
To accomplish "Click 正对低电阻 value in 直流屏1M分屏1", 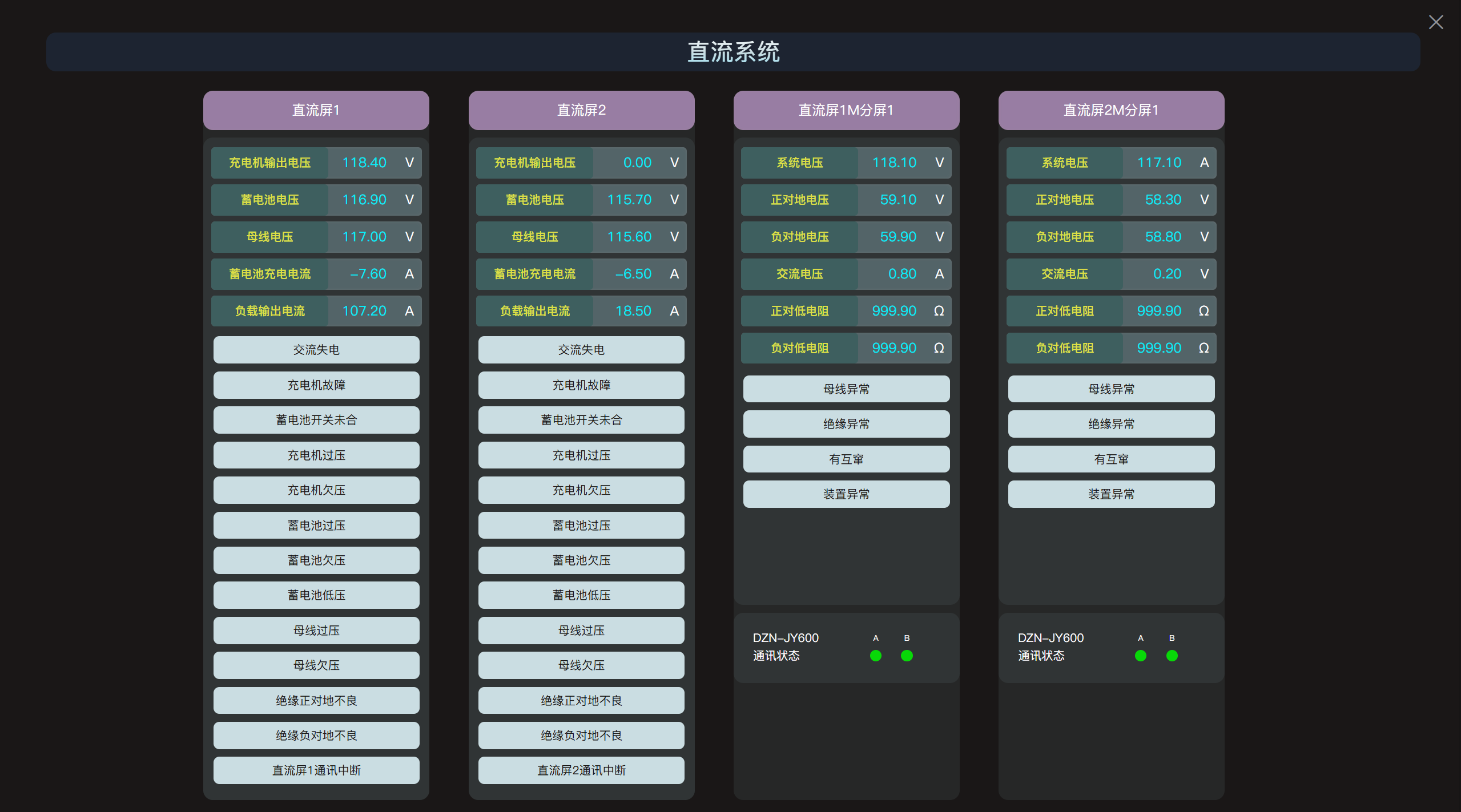I will [893, 311].
